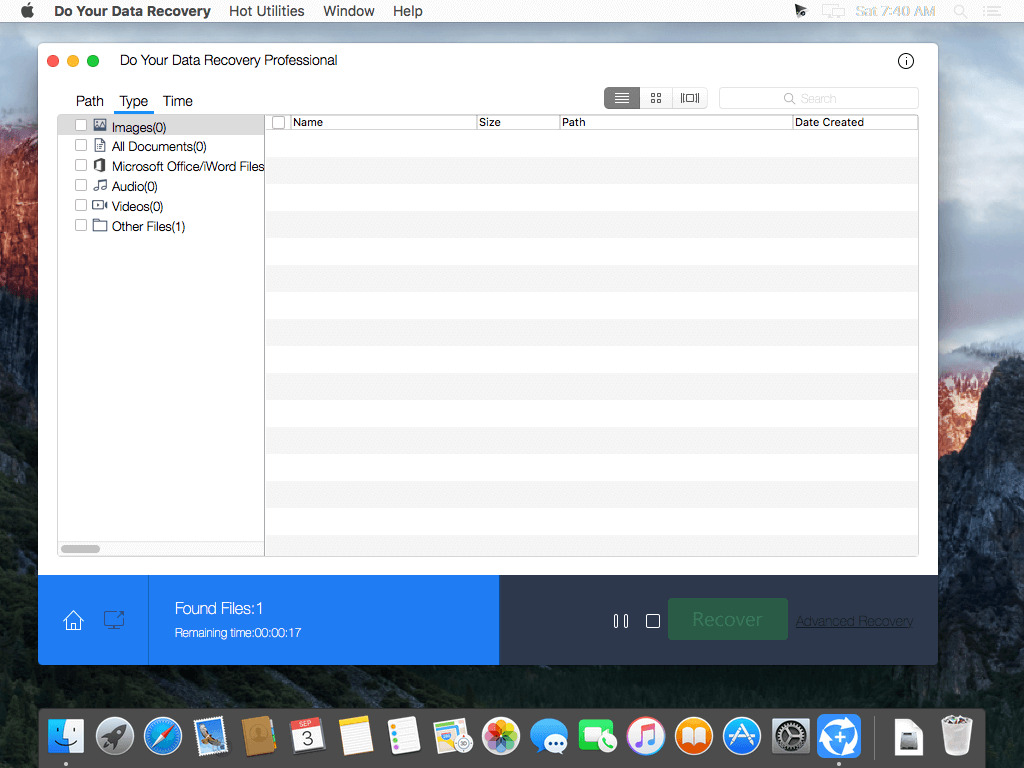Click the Search input field
The image size is (1024, 768).
coord(819,98)
